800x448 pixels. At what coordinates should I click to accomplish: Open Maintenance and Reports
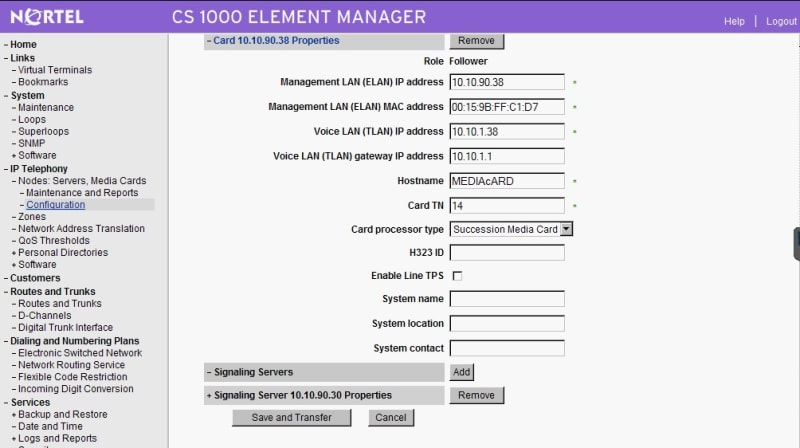82,192
